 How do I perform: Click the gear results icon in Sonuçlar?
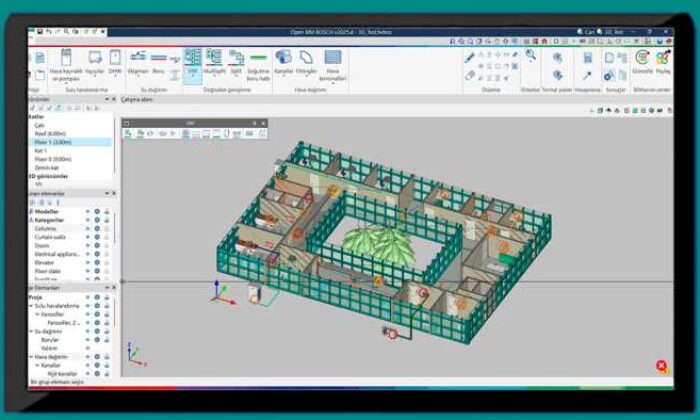609,76
